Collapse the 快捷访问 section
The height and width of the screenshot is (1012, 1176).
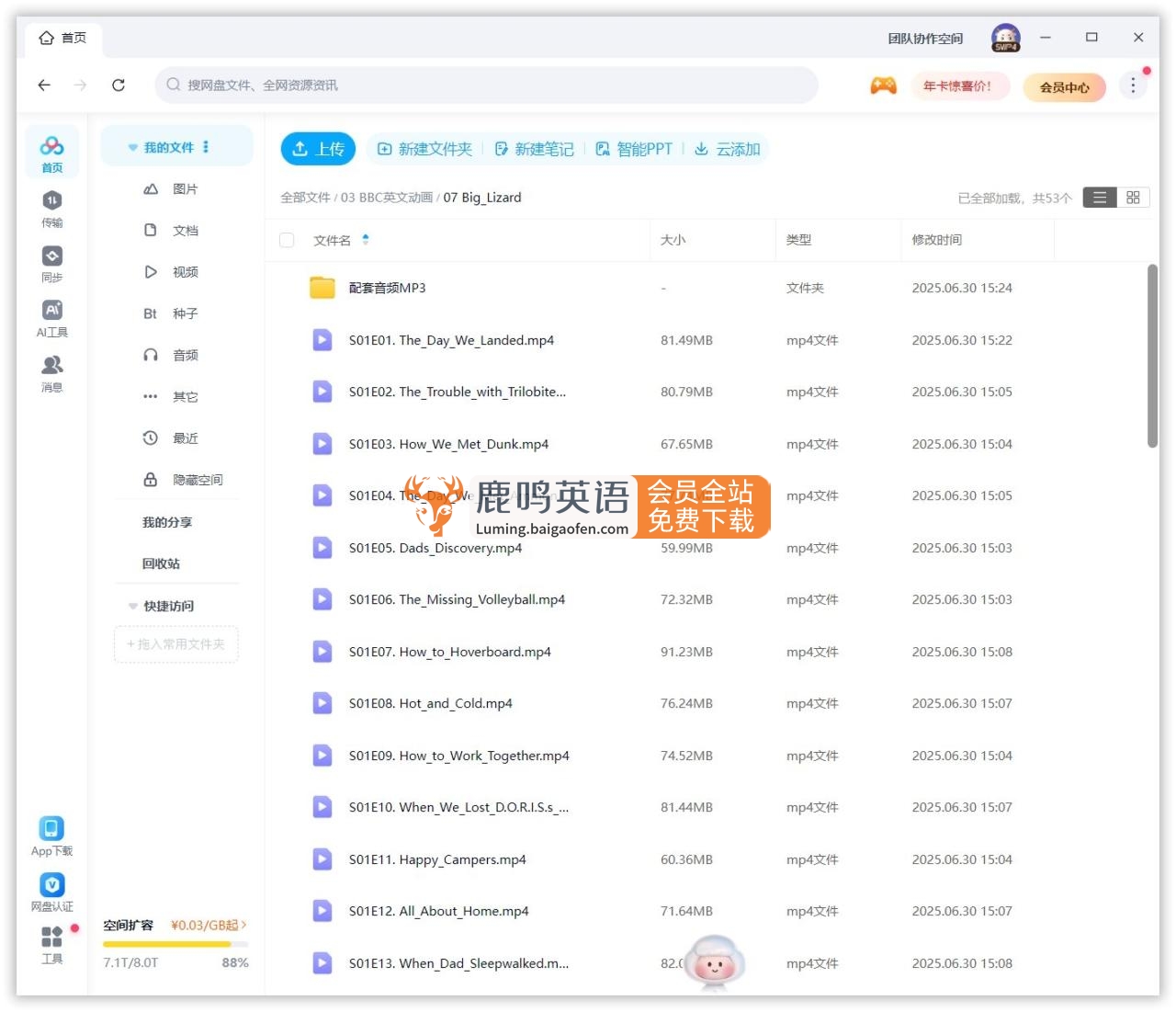click(x=131, y=606)
